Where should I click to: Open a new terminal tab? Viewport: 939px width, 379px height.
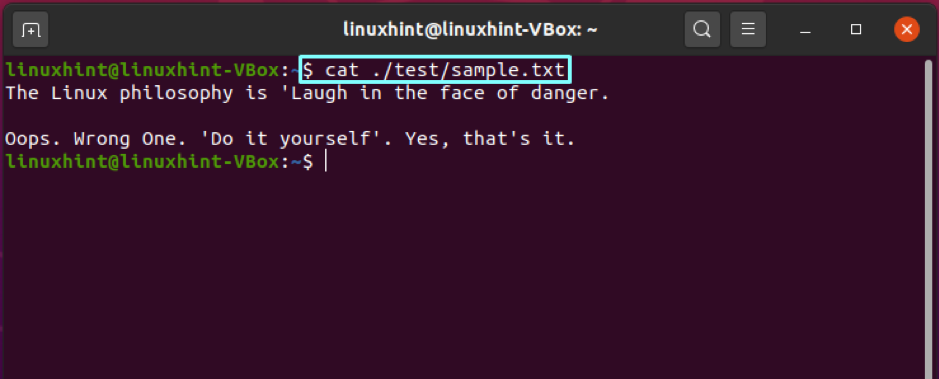tap(30, 29)
